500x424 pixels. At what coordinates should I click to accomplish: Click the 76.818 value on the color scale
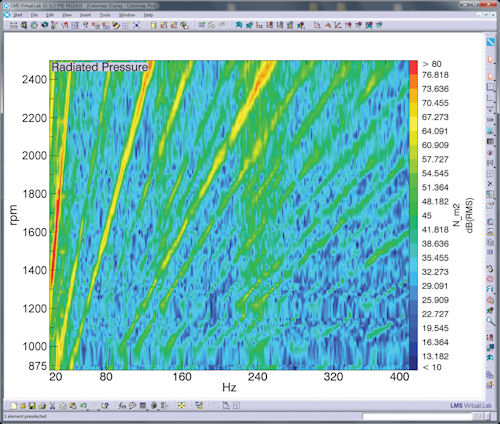pos(435,75)
